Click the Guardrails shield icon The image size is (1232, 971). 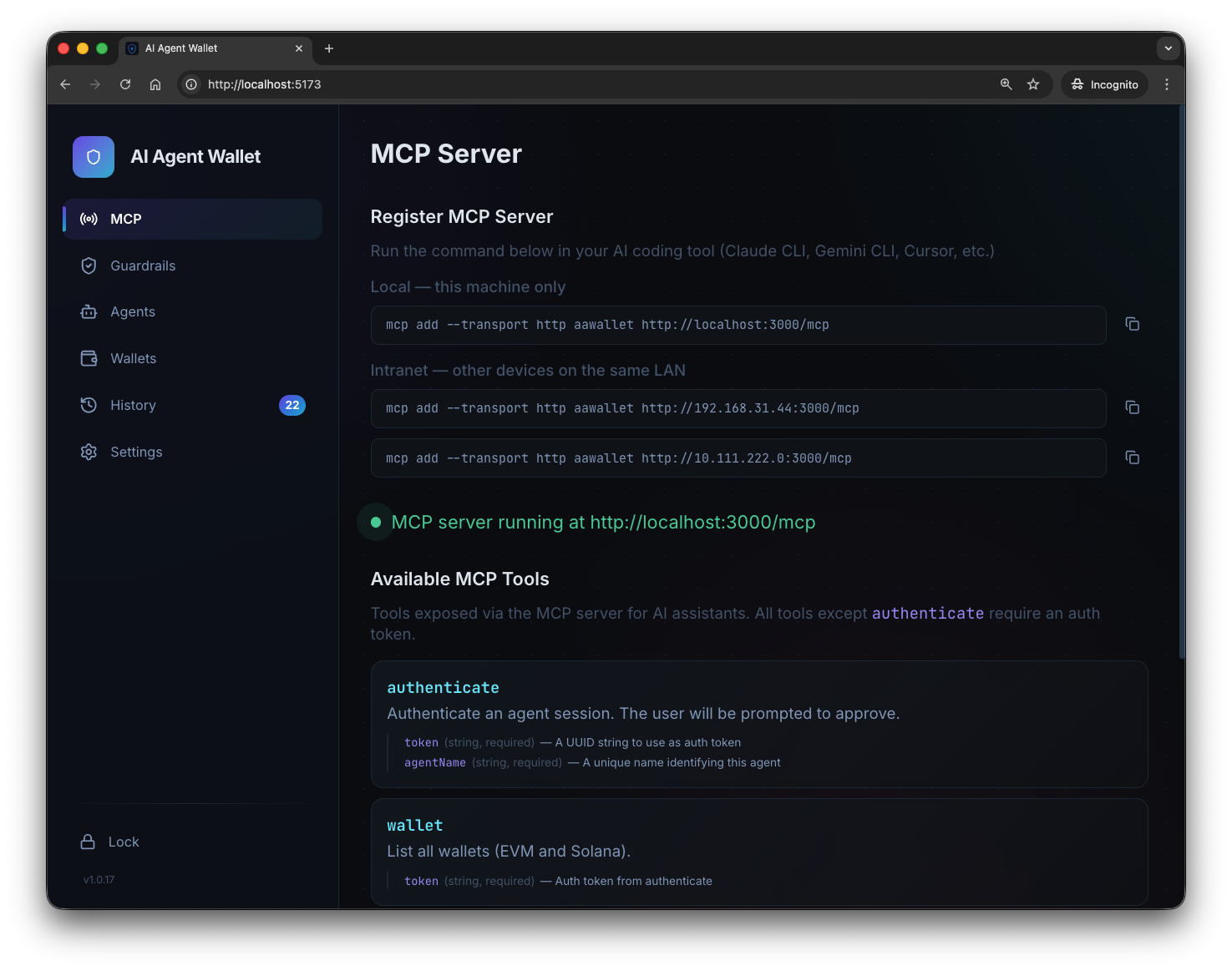click(89, 266)
